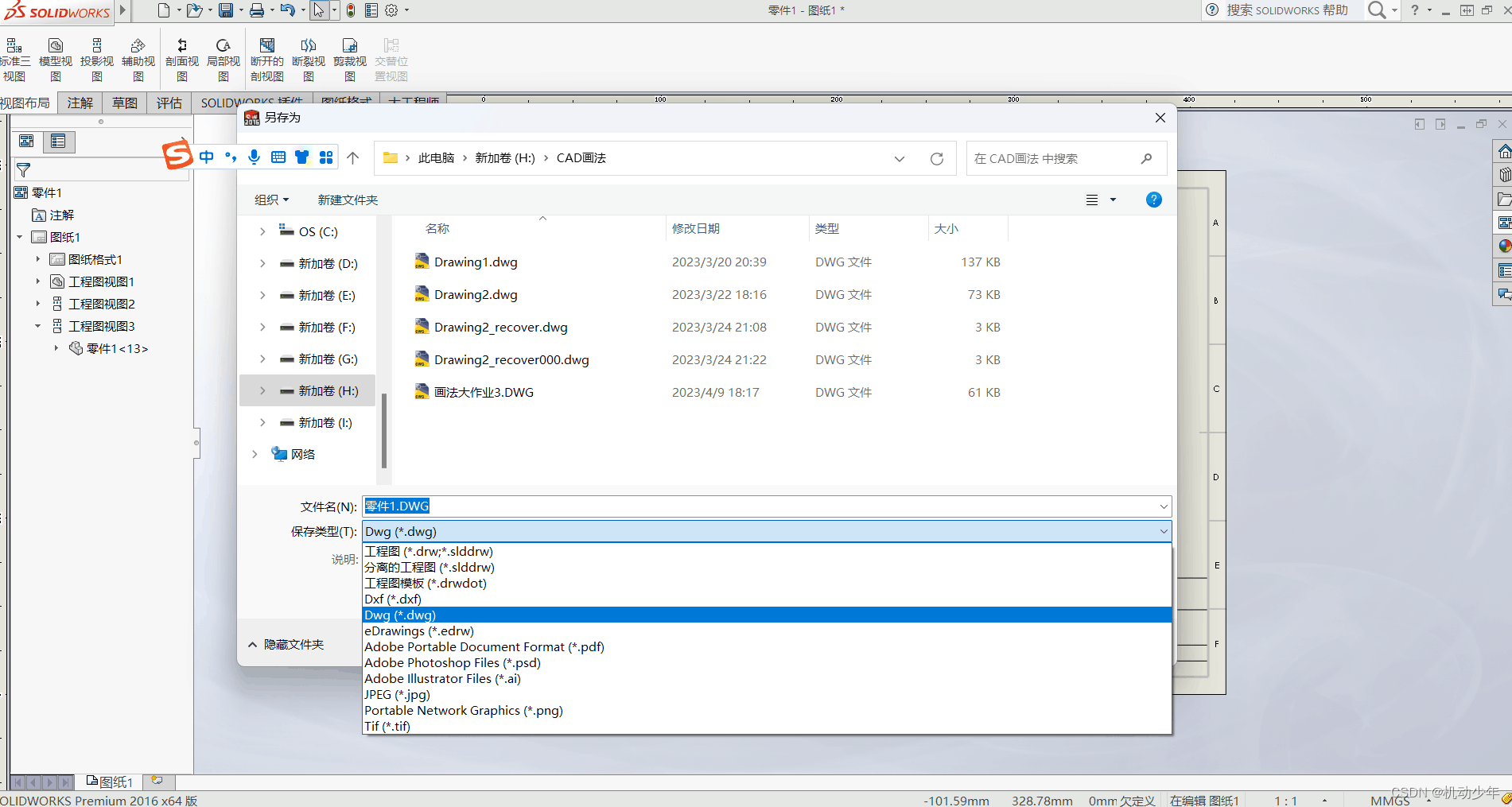Open the 文件名 history dropdown arrow
This screenshot has height=807, width=1512.
1164,506
